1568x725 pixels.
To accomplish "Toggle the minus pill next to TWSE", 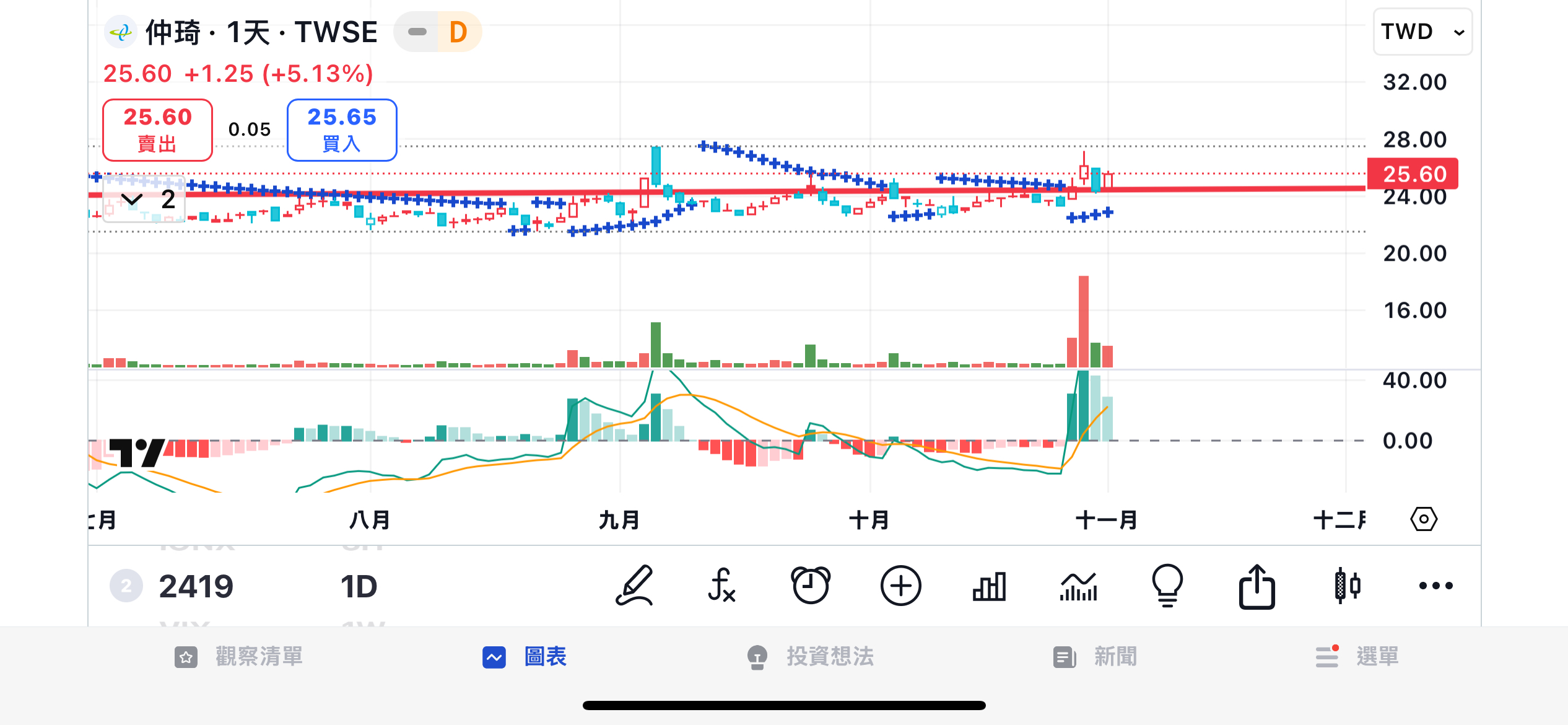I will [417, 32].
